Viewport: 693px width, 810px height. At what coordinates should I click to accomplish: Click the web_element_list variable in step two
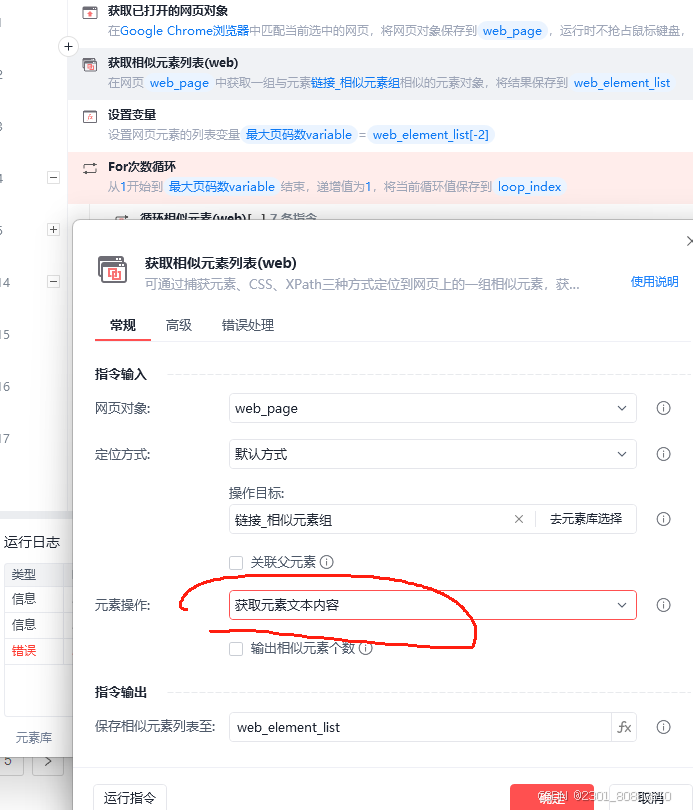click(622, 83)
